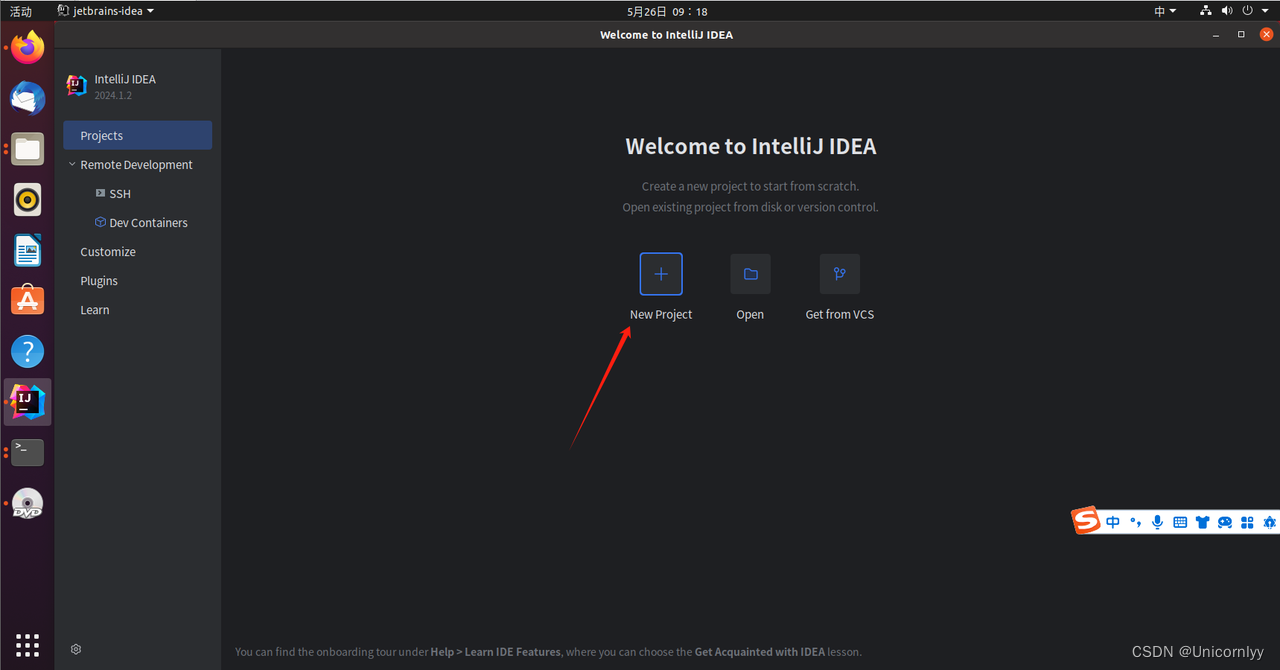This screenshot has width=1280, height=670.
Task: Open the Help icon in the dock
Action: click(28, 351)
